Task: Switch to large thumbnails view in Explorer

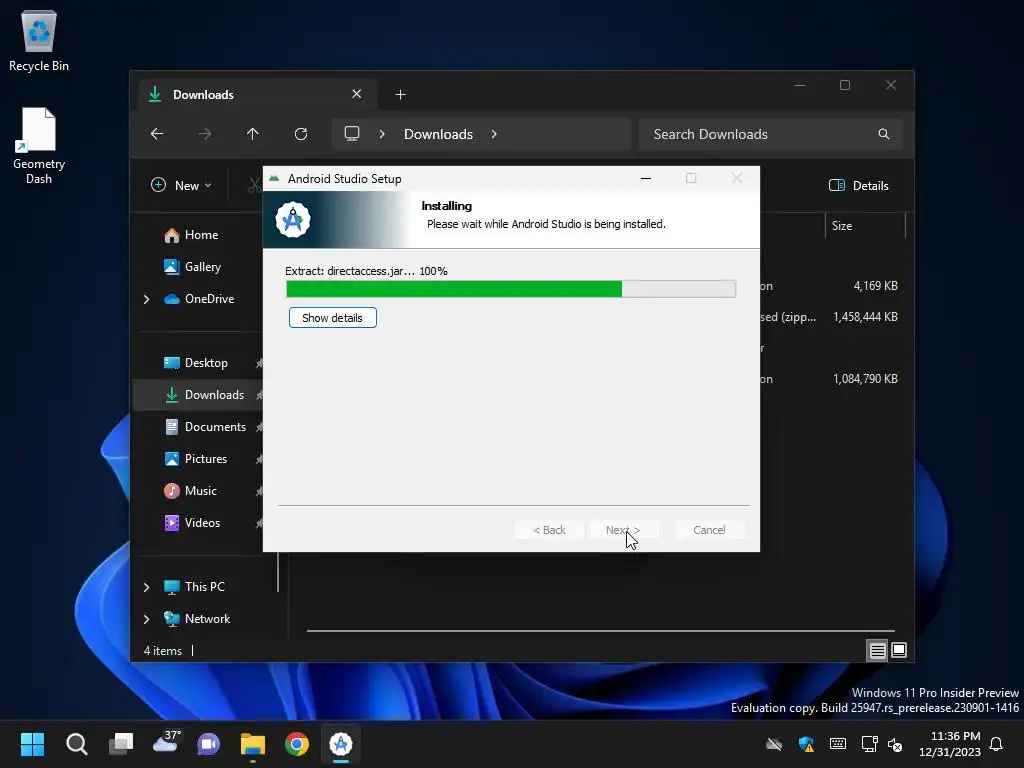Action: pos(899,650)
